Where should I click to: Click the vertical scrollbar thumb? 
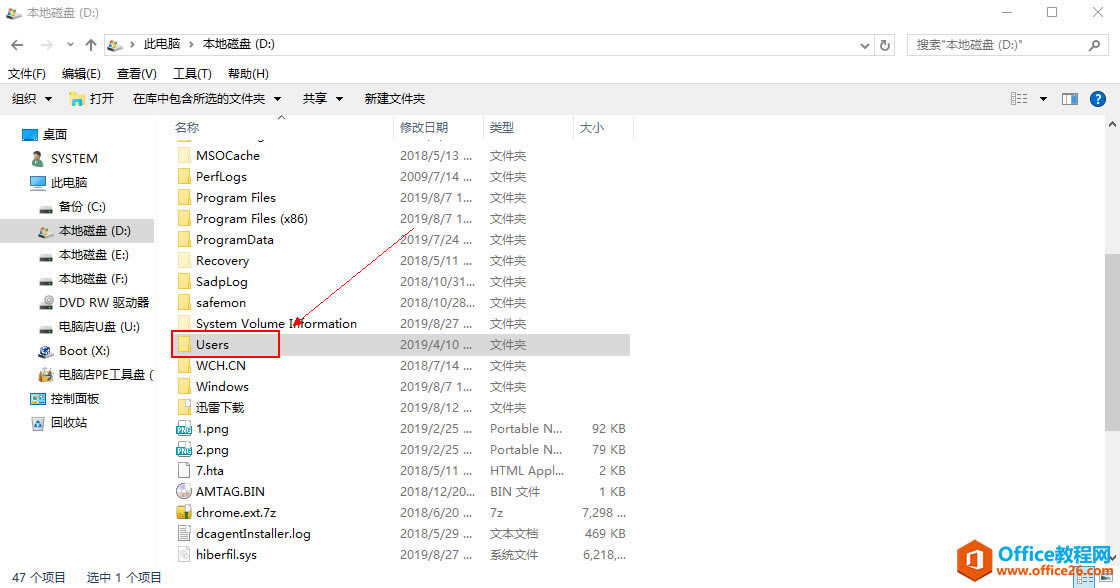click(1111, 342)
